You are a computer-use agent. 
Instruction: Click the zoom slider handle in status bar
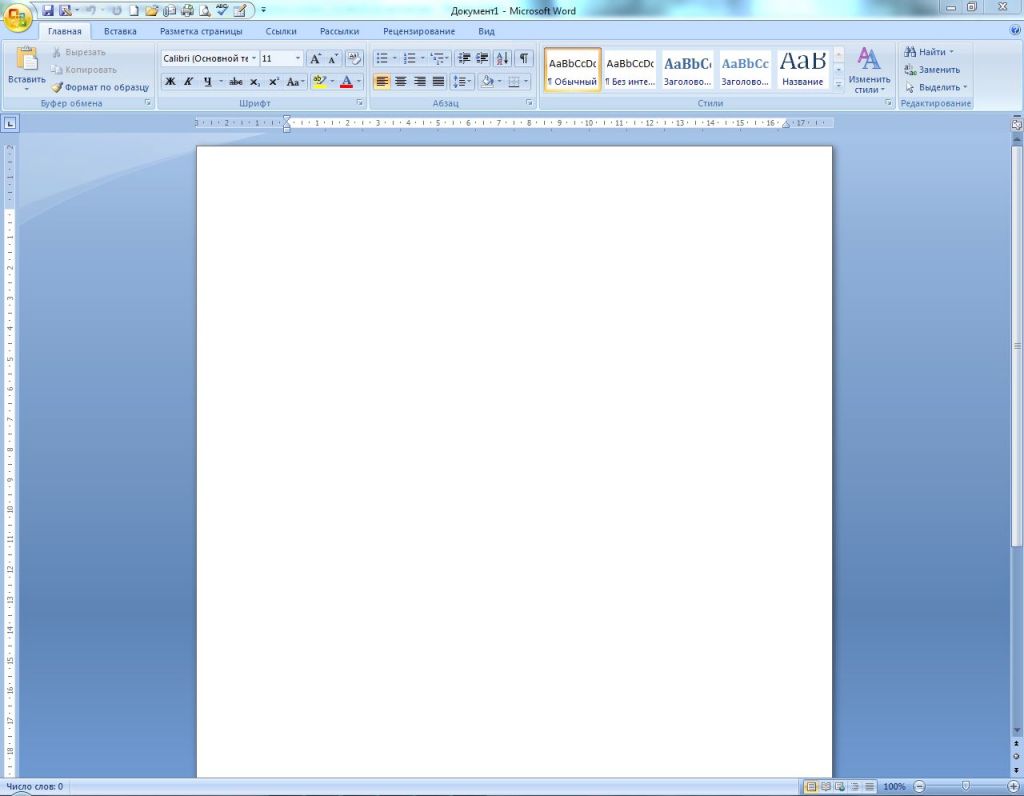coord(965,787)
